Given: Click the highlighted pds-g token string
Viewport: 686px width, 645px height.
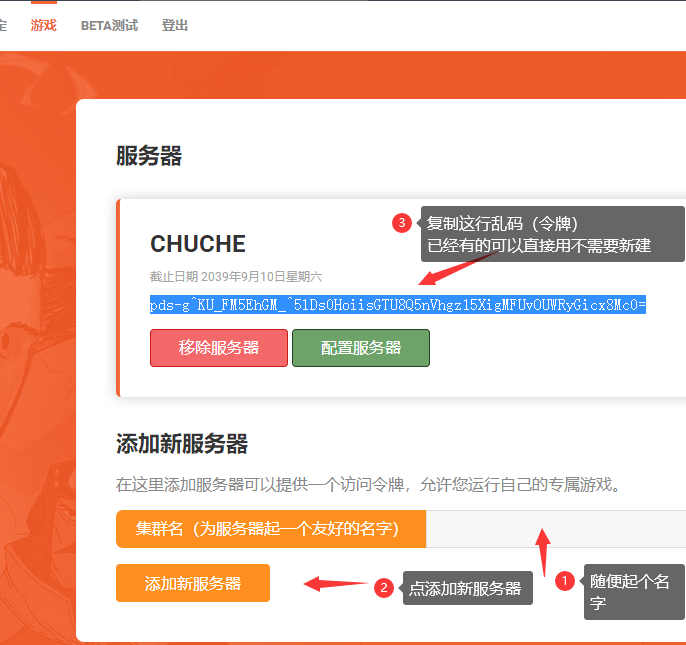Looking at the screenshot, I should tap(398, 305).
